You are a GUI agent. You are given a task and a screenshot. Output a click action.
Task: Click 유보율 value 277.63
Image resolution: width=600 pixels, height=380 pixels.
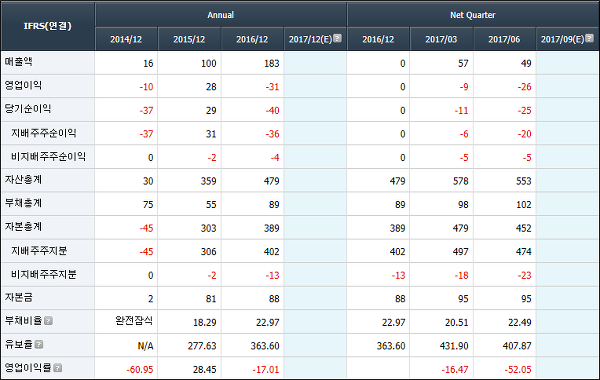click(202, 346)
